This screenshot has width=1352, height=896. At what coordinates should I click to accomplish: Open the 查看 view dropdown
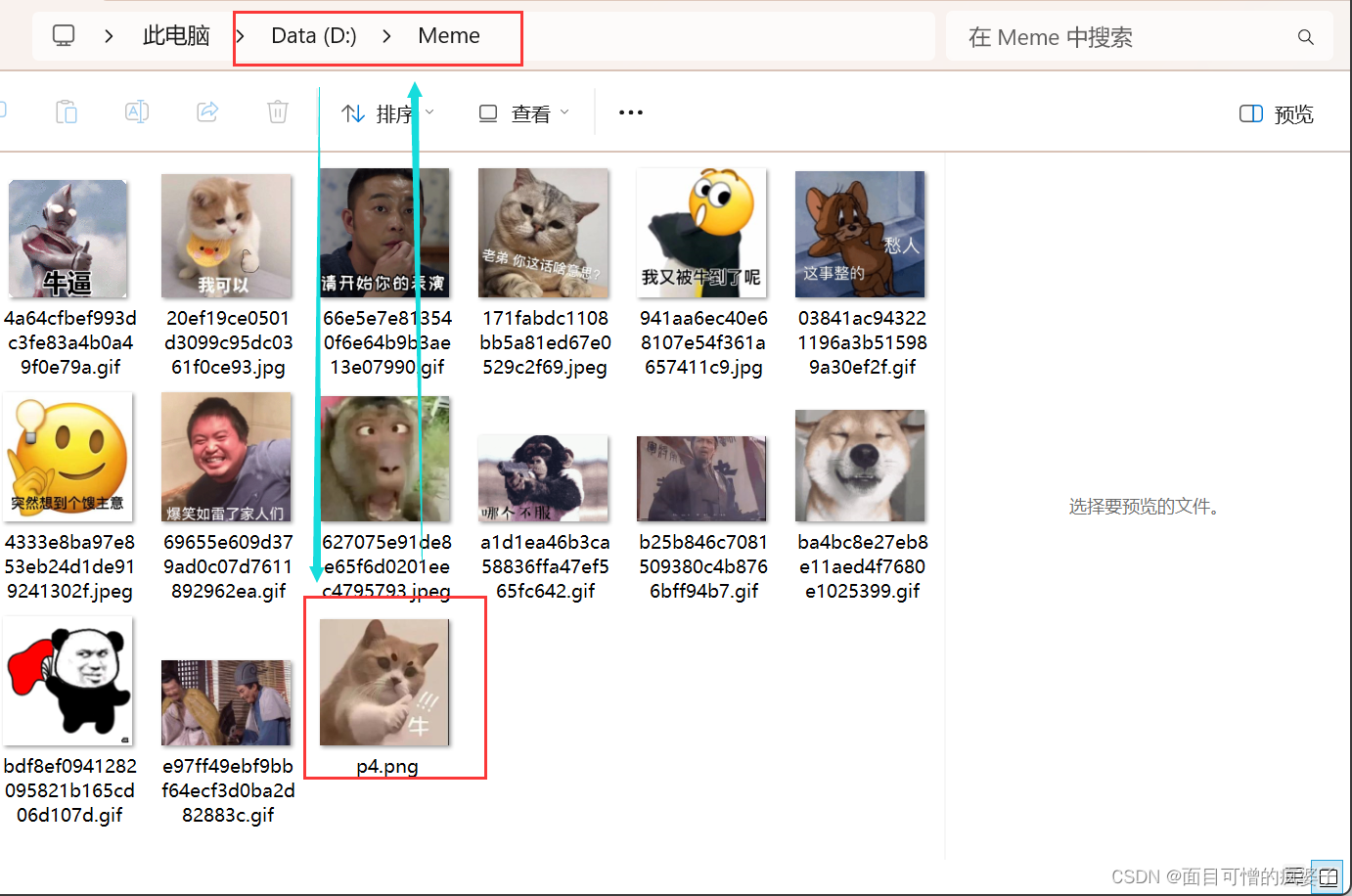tap(523, 114)
